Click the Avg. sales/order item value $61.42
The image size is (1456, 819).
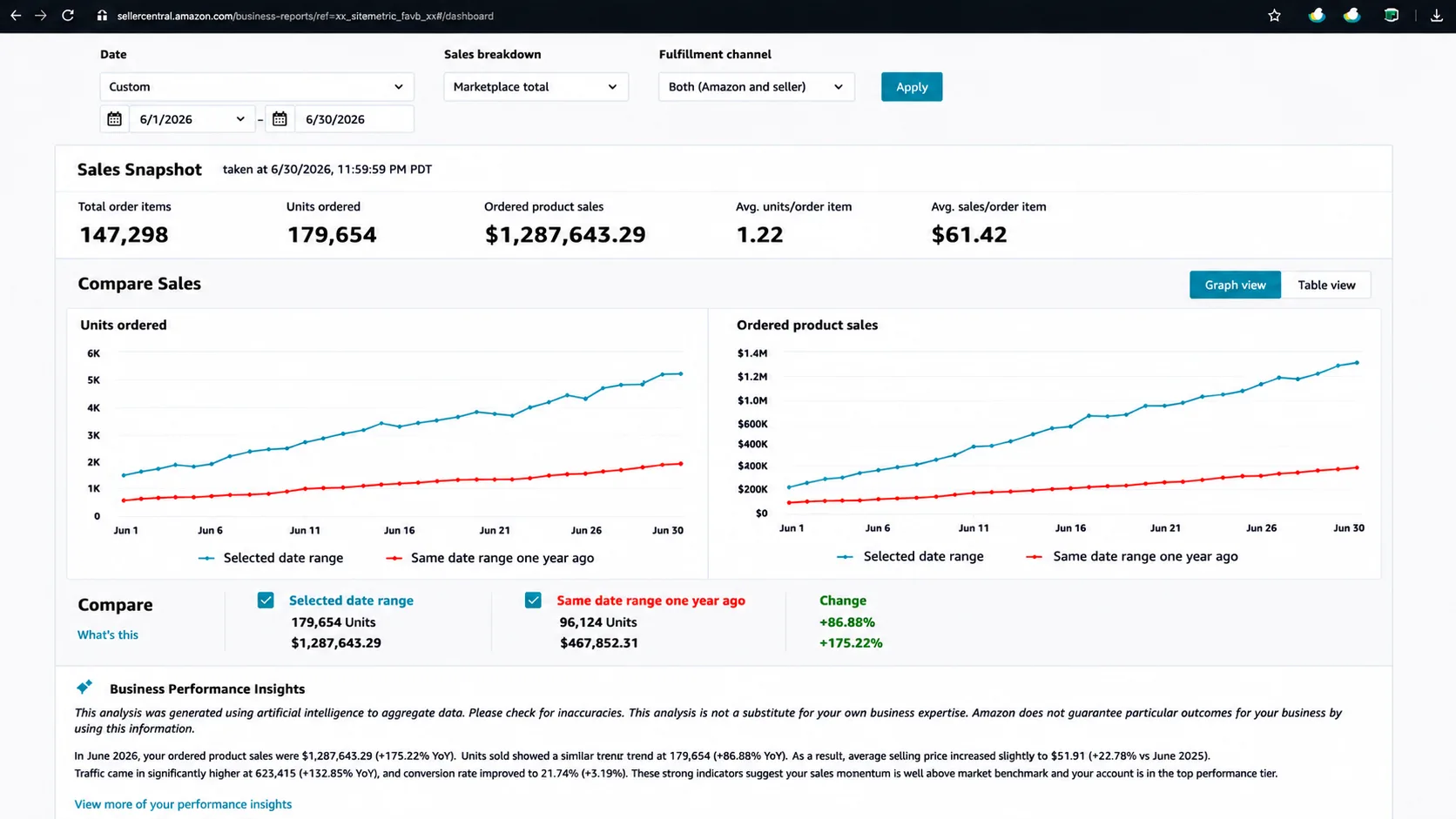tap(969, 235)
